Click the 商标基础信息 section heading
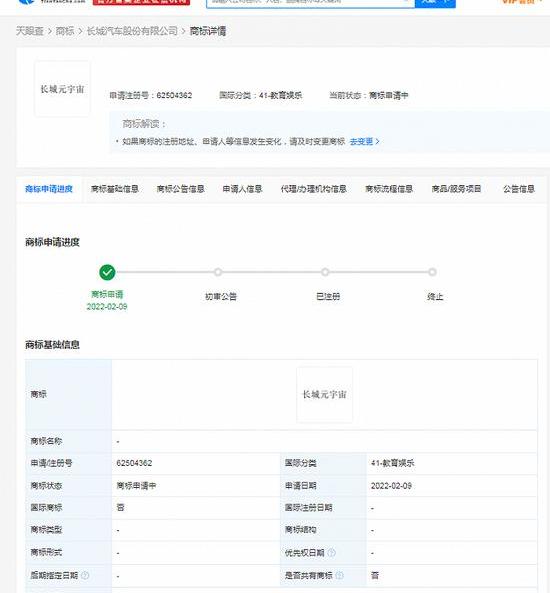 click(52, 345)
